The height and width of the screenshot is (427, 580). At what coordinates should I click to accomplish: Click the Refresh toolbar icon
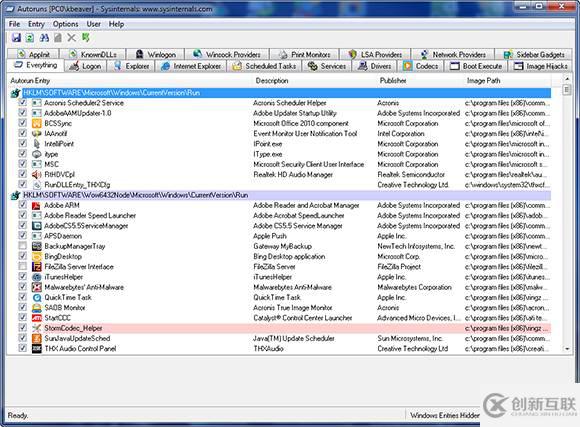click(30, 37)
